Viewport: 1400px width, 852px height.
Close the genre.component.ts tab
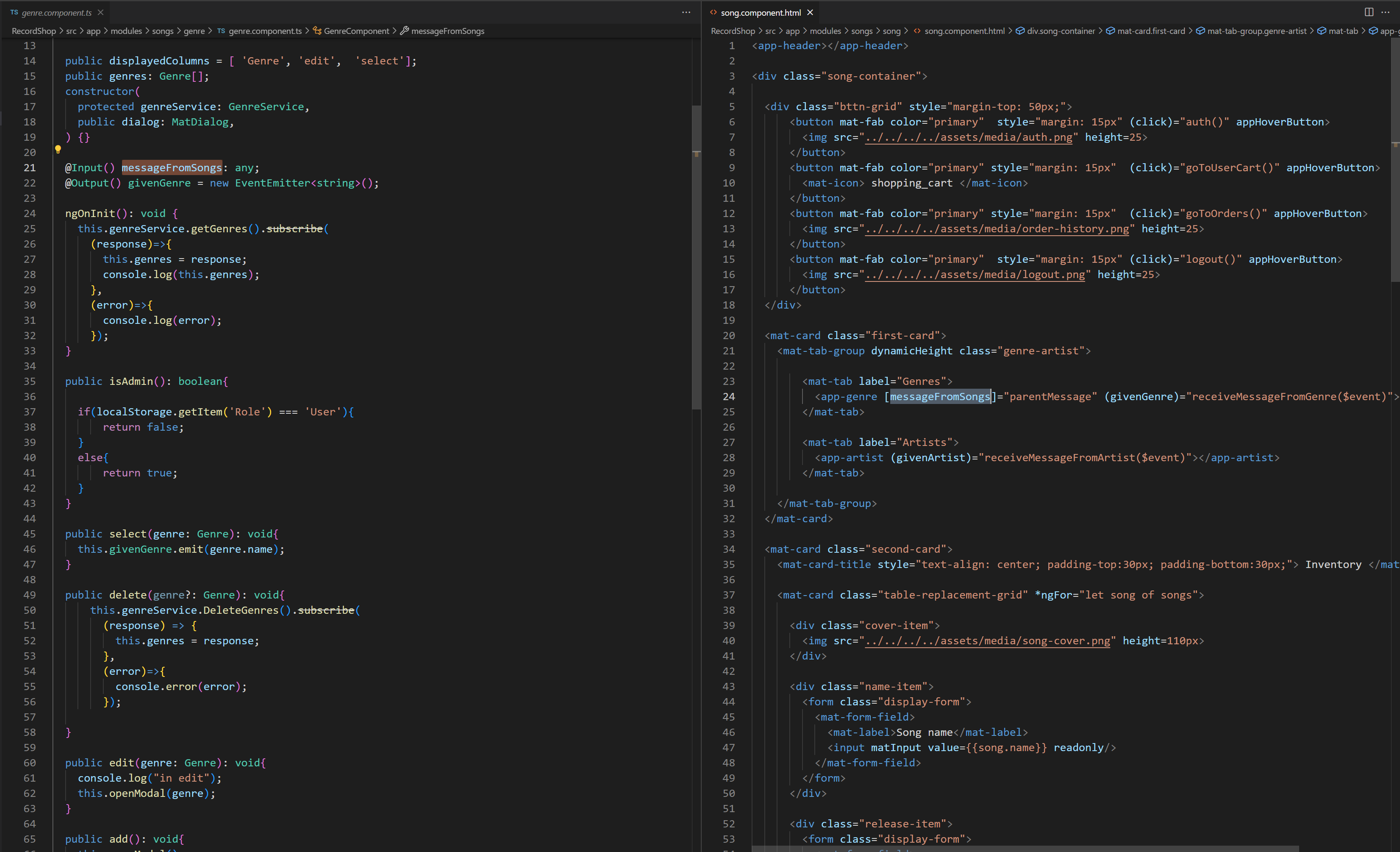pyautogui.click(x=100, y=12)
